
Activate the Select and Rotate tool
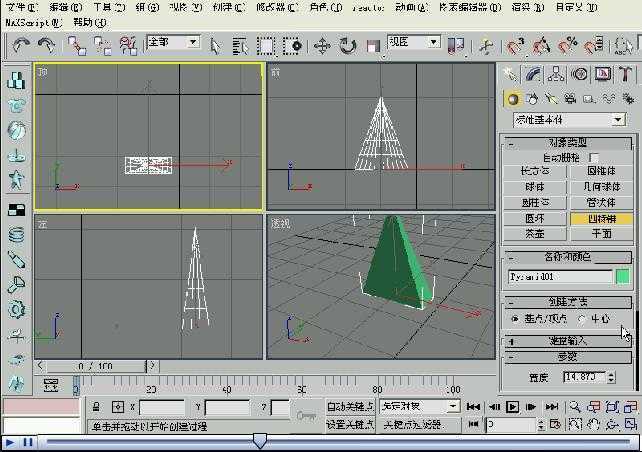click(348, 46)
